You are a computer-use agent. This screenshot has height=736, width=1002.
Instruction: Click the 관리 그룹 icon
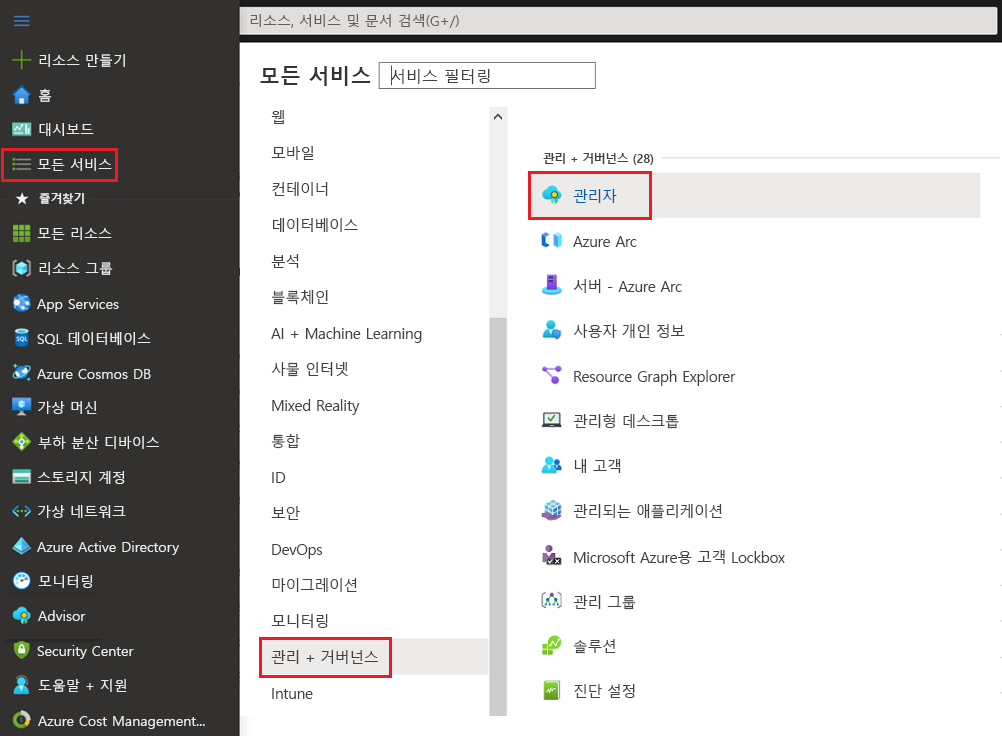[x=551, y=601]
